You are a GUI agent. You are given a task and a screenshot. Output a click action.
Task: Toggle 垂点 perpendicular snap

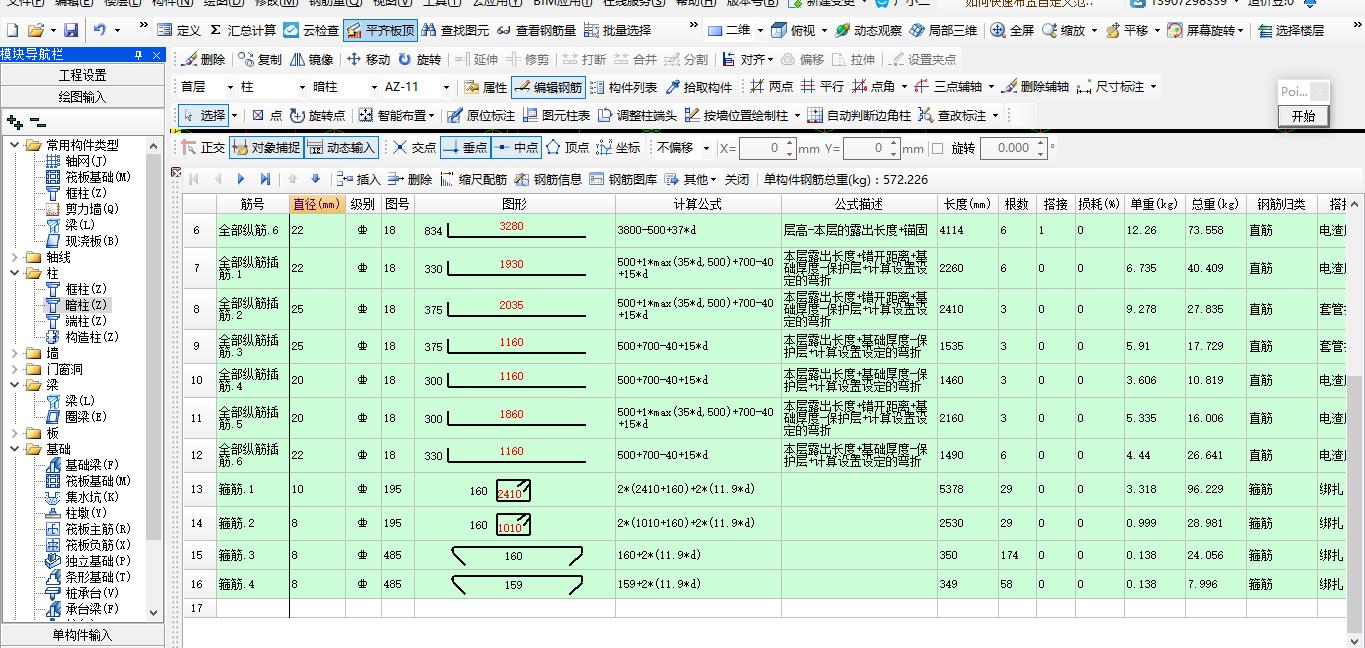464,148
